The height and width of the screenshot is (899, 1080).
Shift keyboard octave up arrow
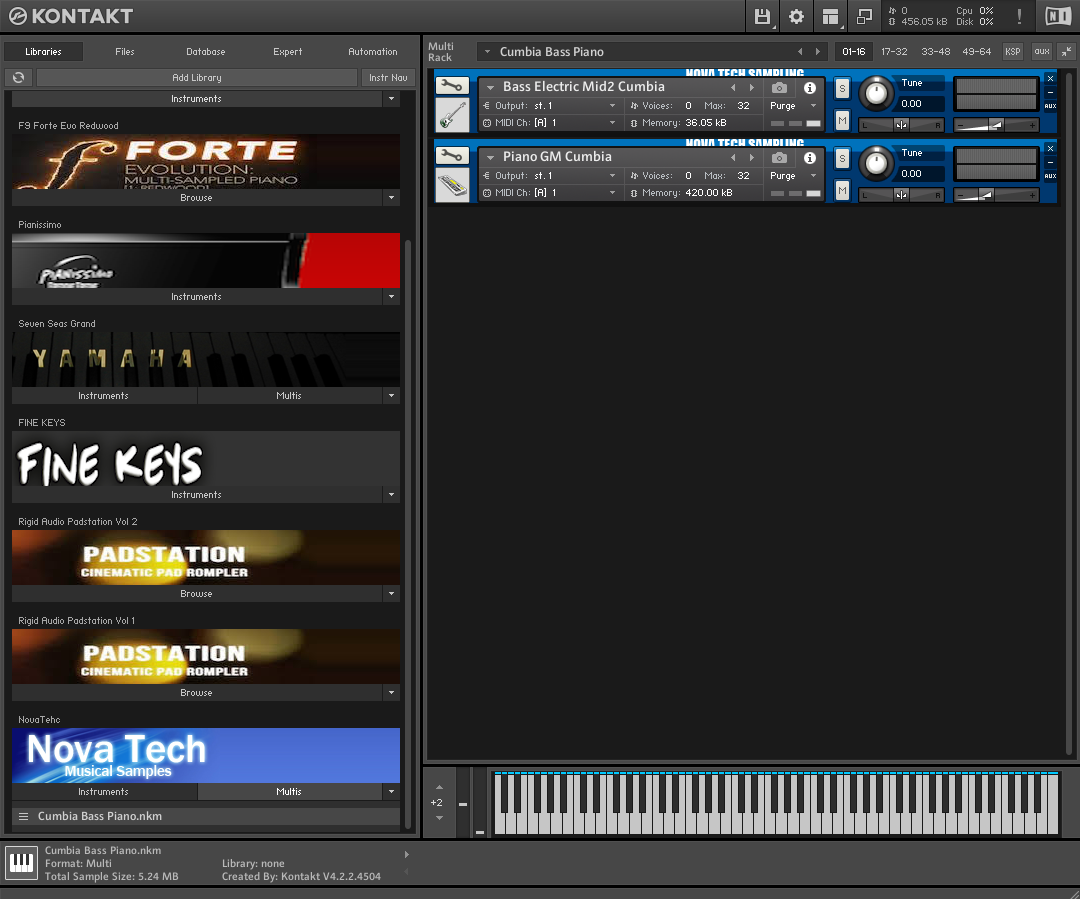pos(439,787)
